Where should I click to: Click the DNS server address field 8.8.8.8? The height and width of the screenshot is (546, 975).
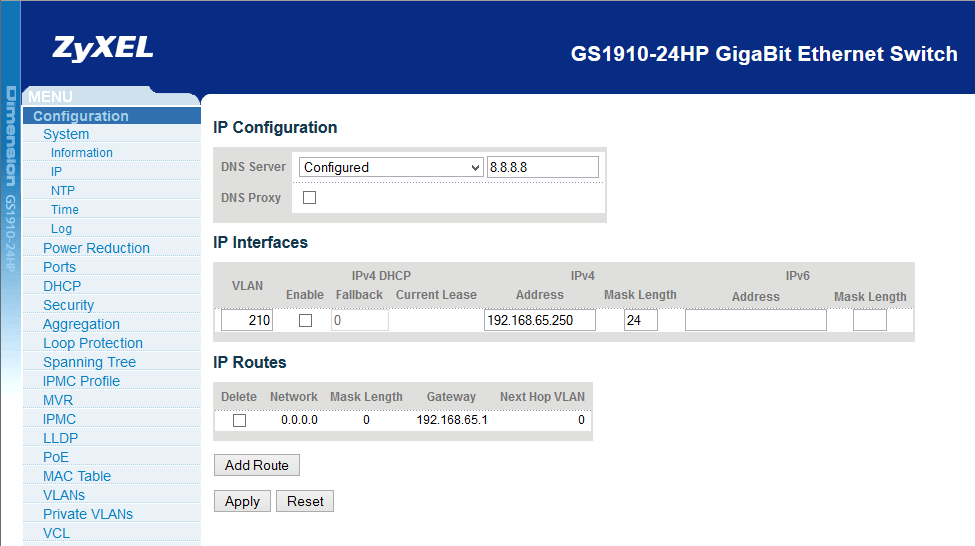click(543, 167)
